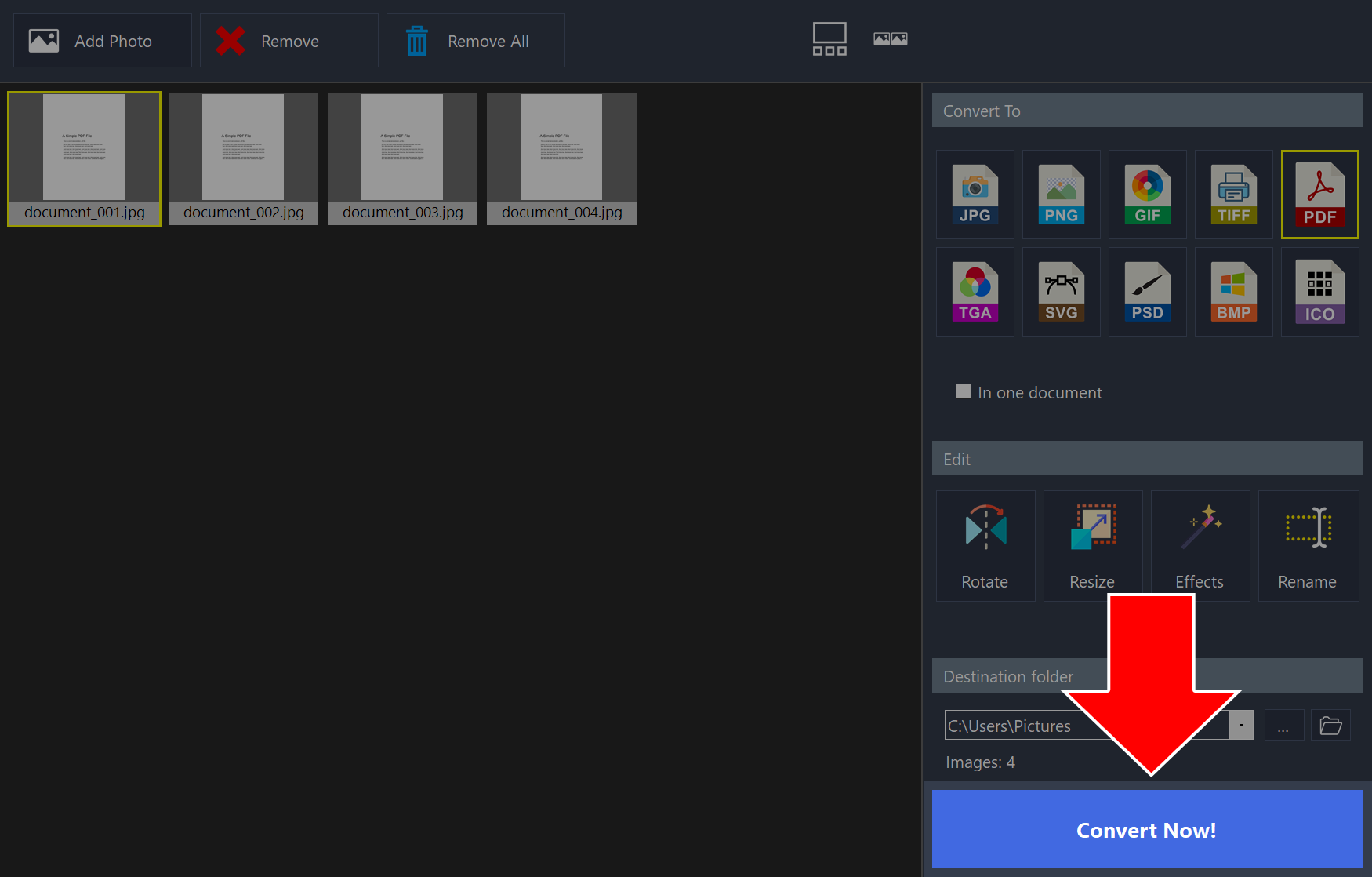The height and width of the screenshot is (877, 1372).
Task: Expand the destination folder dropdown
Action: pyautogui.click(x=1240, y=726)
